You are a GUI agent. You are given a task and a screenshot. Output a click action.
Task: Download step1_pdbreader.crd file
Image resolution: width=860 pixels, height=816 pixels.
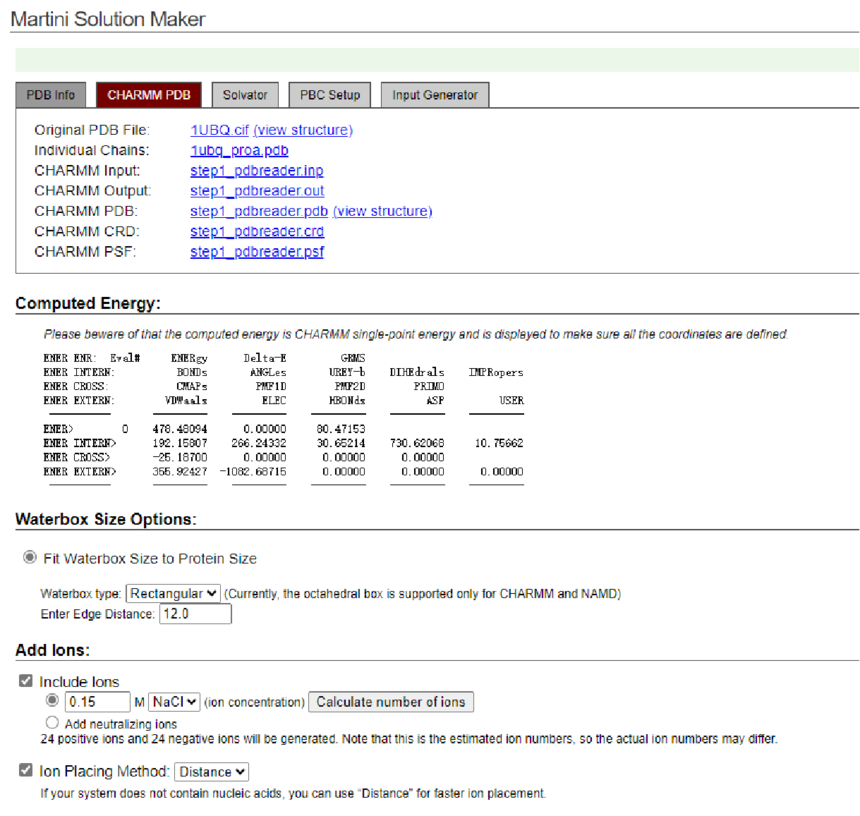pos(257,232)
